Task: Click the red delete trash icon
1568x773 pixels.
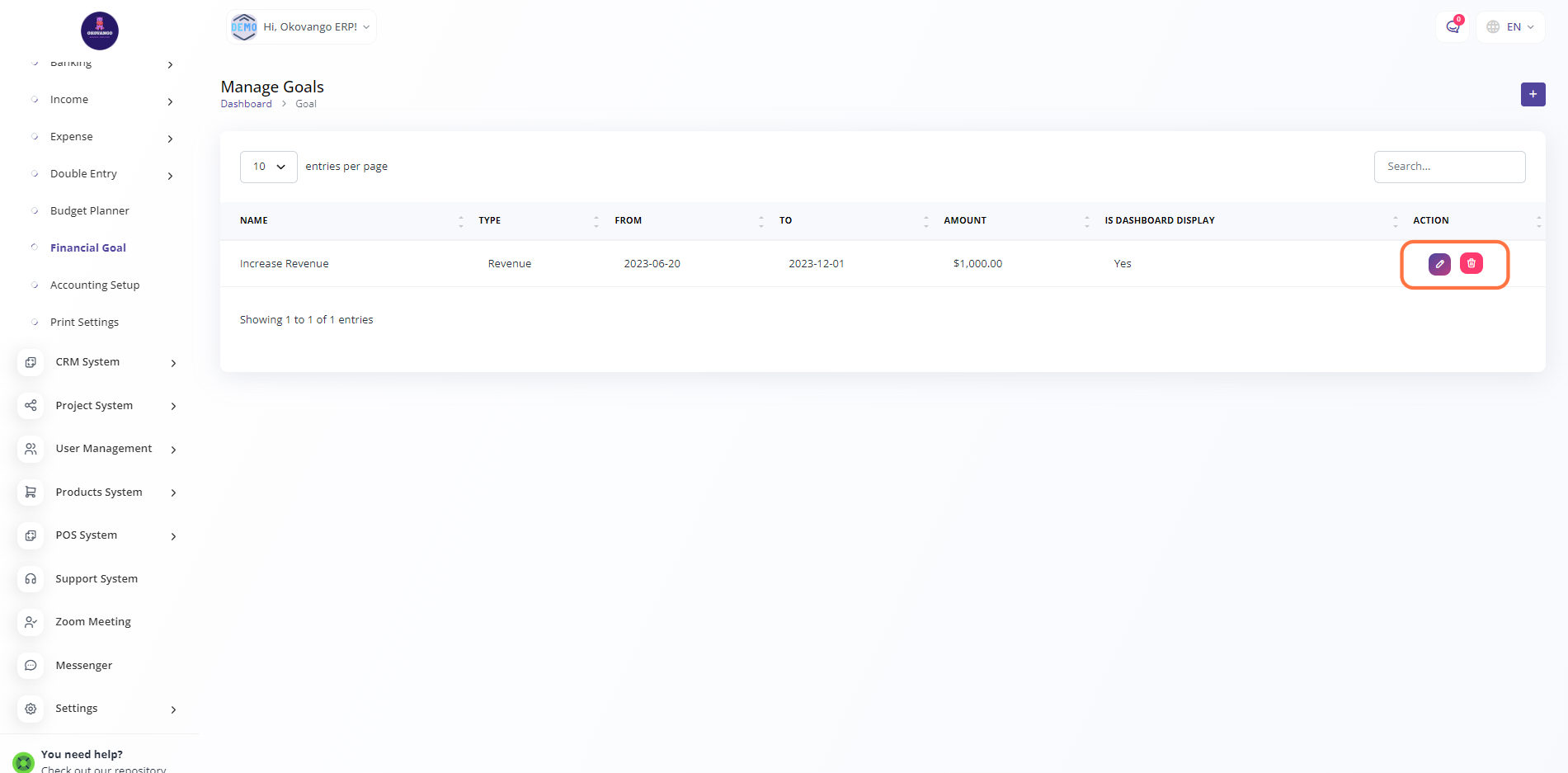Action: [x=1471, y=264]
